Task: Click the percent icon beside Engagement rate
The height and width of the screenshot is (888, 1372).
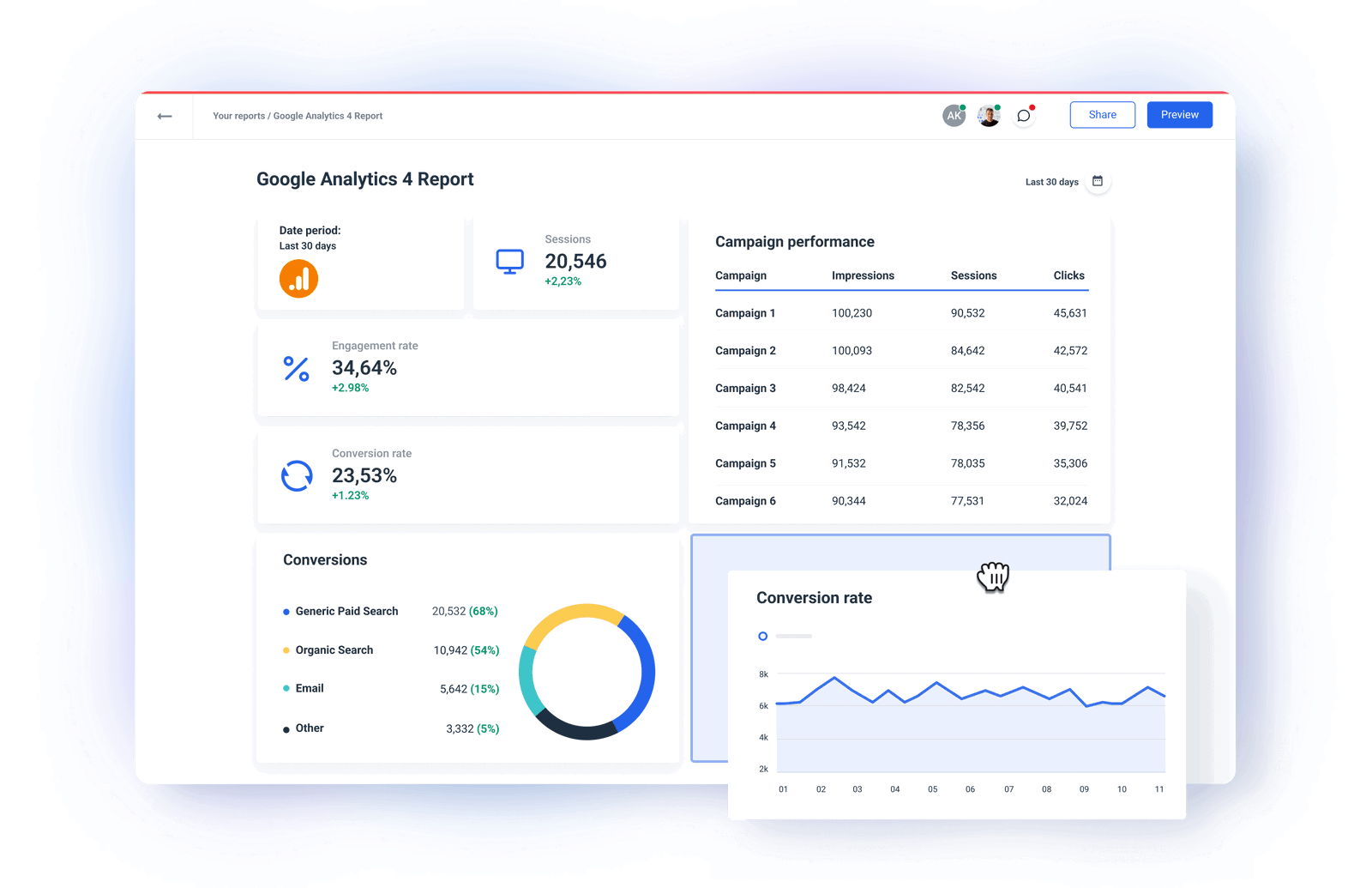Action: (x=296, y=369)
